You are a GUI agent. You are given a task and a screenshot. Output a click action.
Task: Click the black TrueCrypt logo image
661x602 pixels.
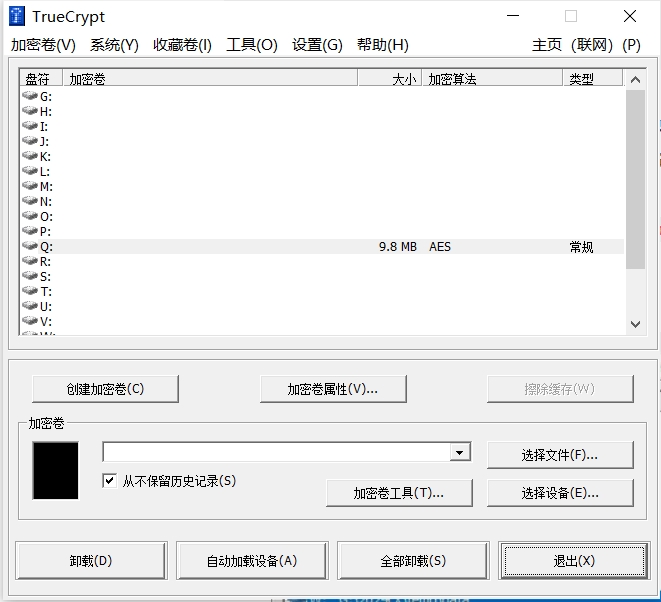point(56,470)
